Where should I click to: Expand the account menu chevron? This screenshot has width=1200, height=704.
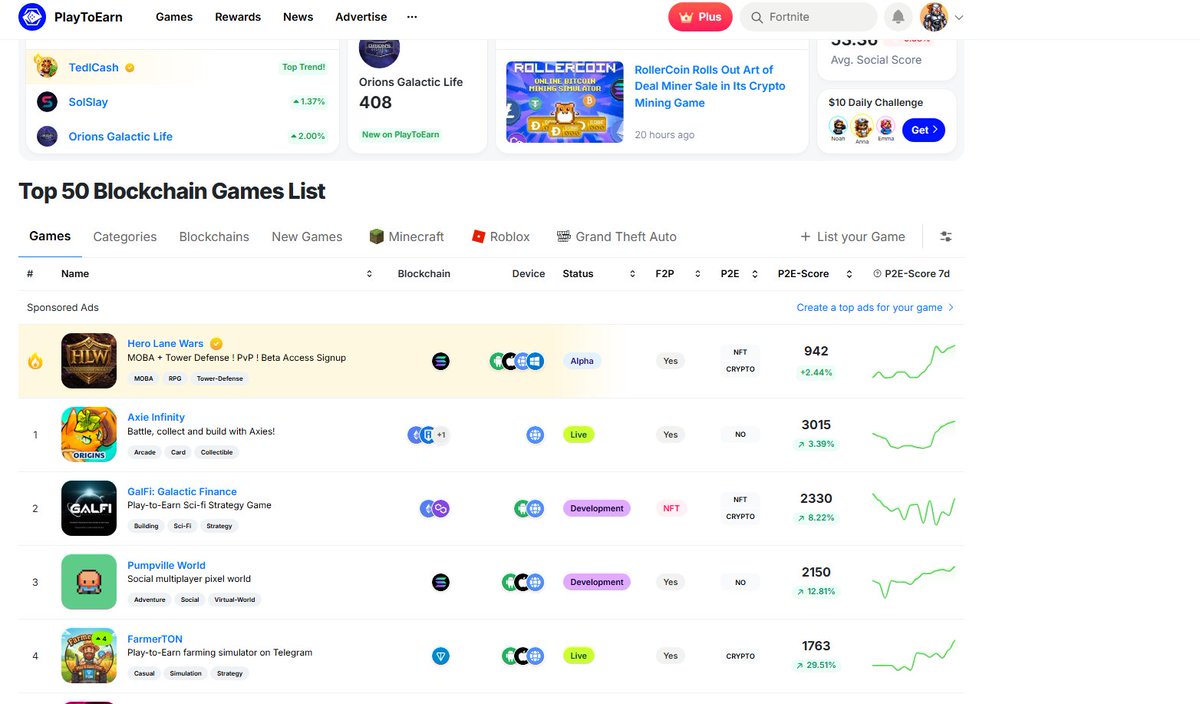point(959,17)
